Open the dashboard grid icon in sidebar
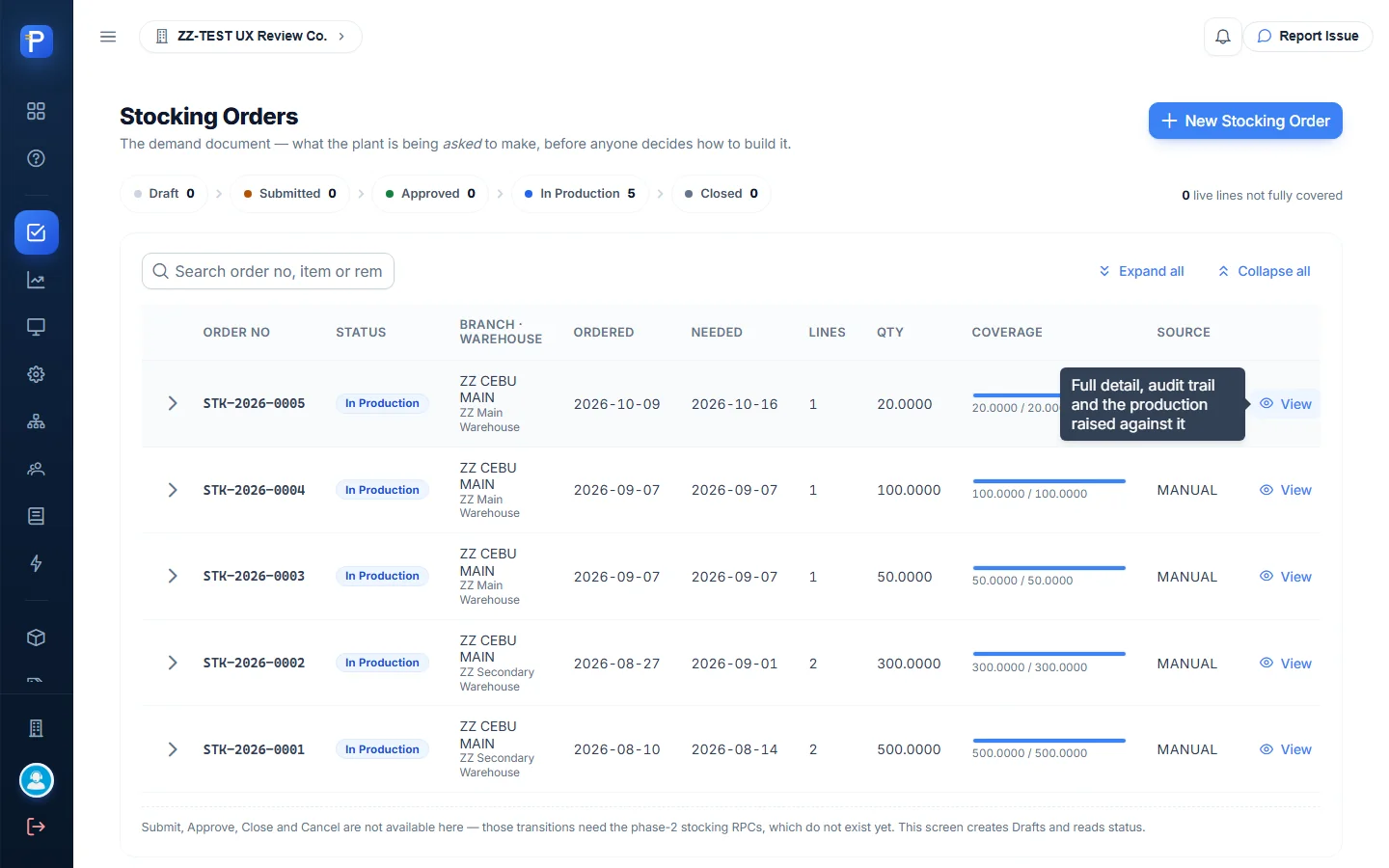Viewport: 1389px width, 868px height. click(x=36, y=111)
